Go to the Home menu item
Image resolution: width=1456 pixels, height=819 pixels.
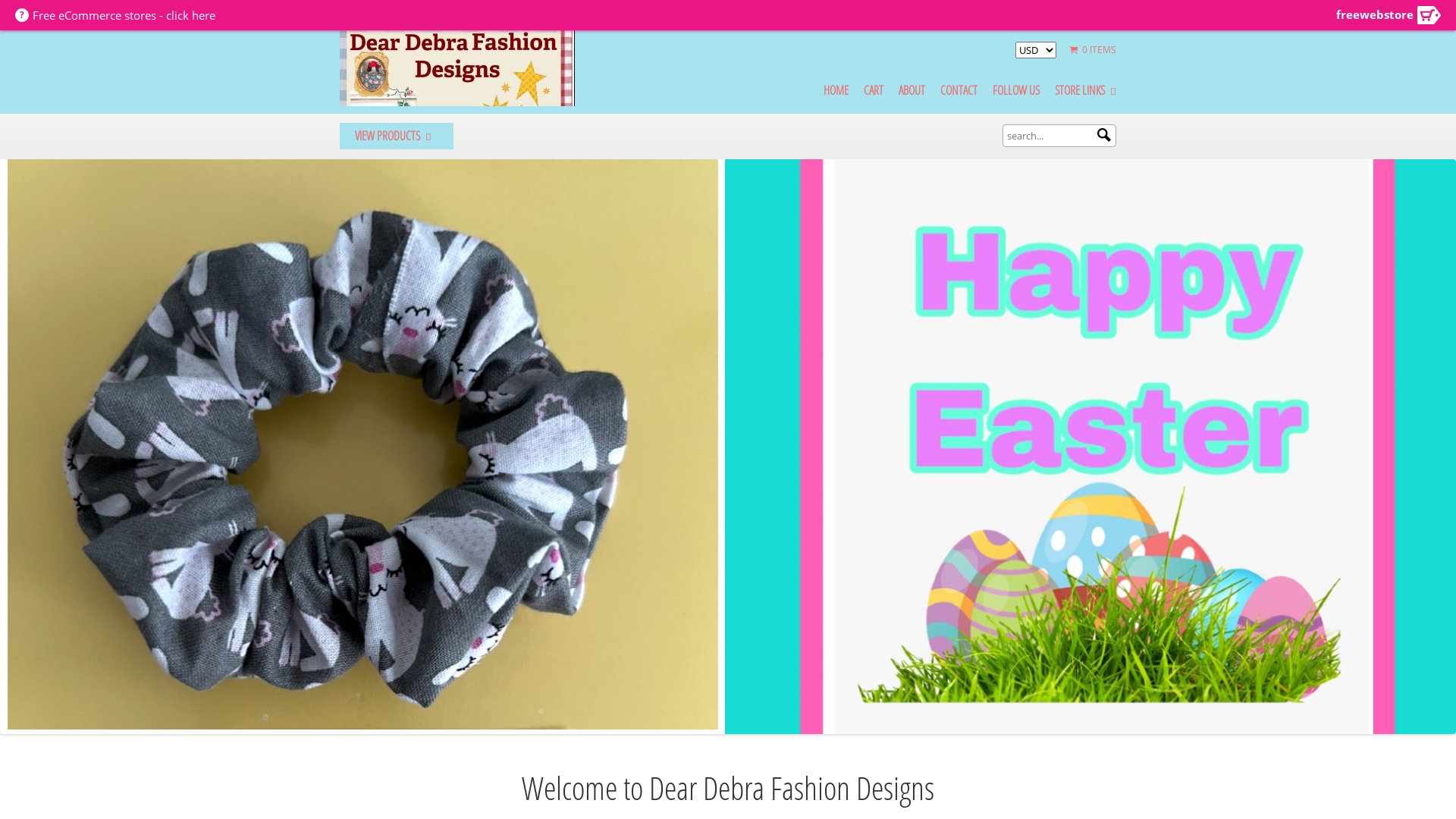tap(836, 90)
